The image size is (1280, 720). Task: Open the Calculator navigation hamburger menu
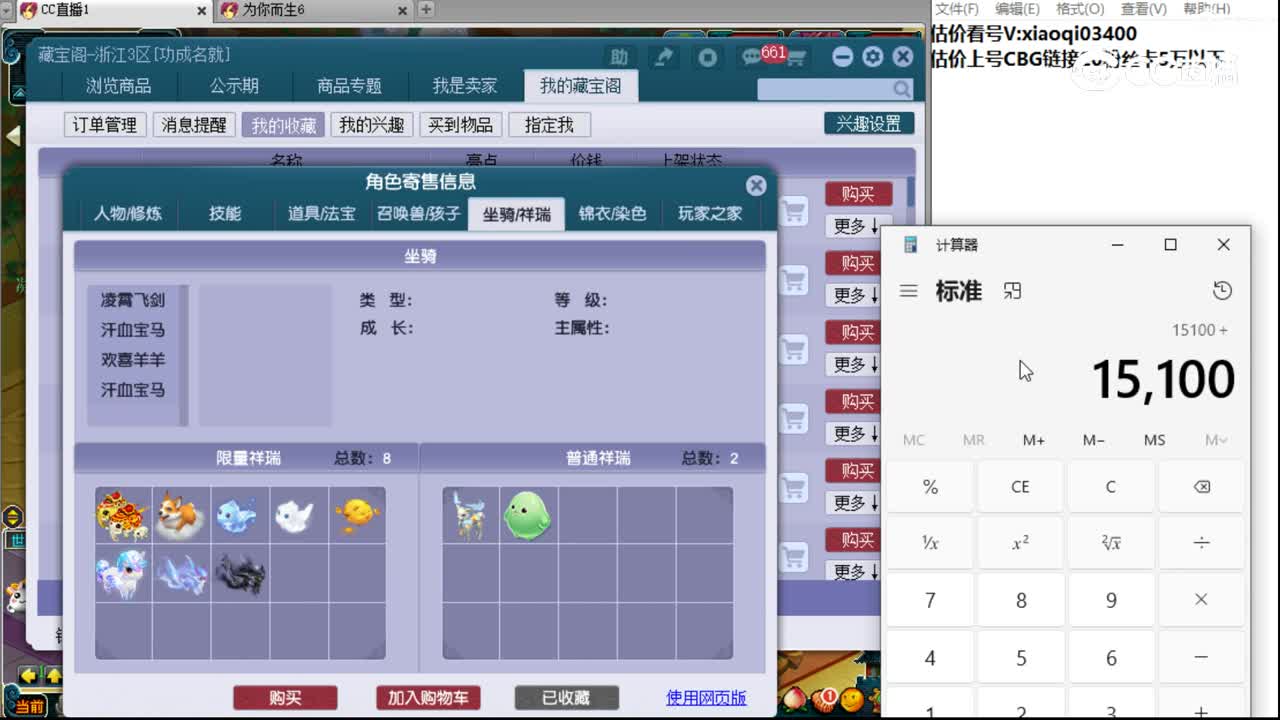[908, 291]
